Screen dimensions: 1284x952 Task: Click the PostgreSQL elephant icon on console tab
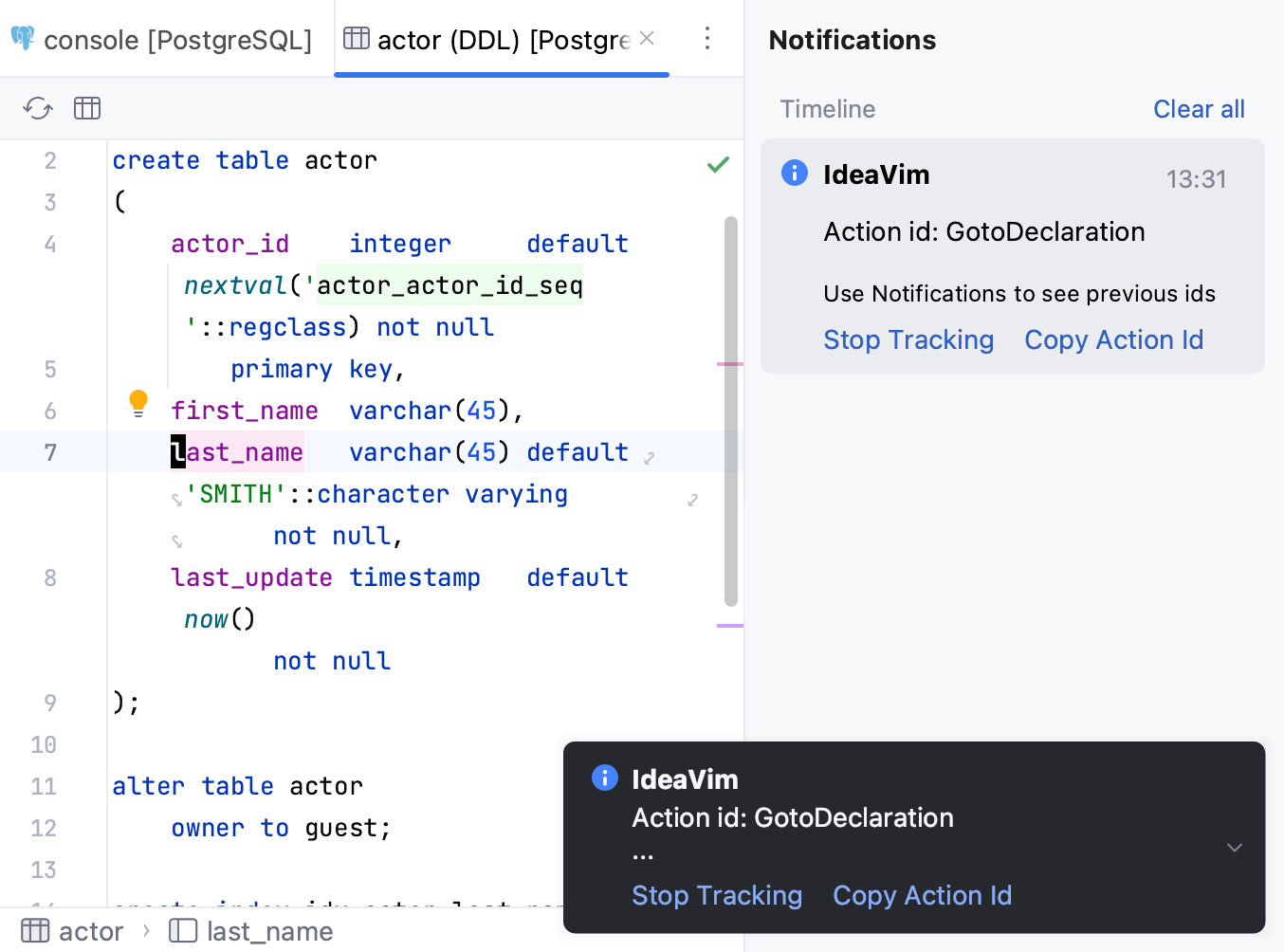click(23, 38)
